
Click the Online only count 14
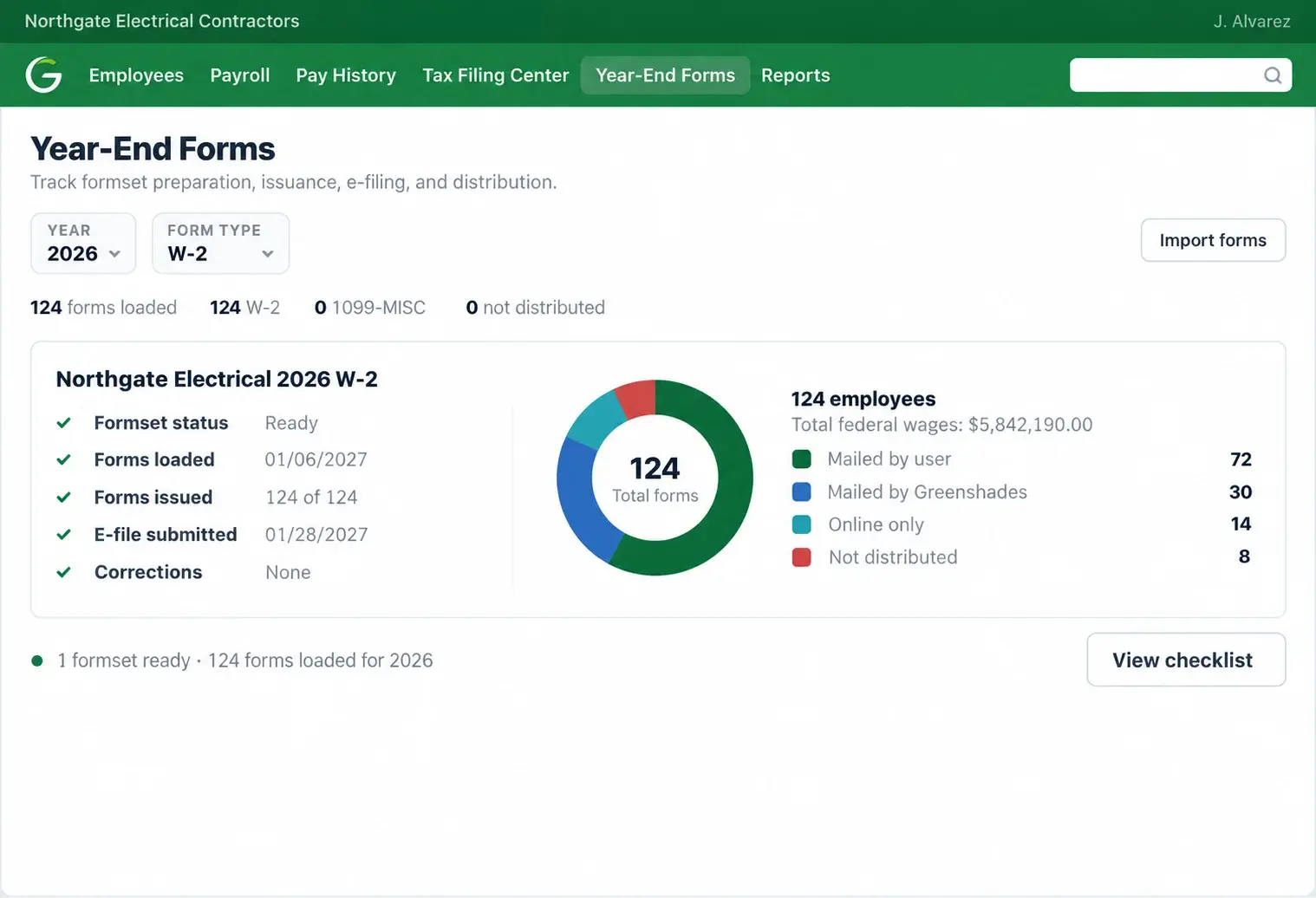[x=1241, y=524]
